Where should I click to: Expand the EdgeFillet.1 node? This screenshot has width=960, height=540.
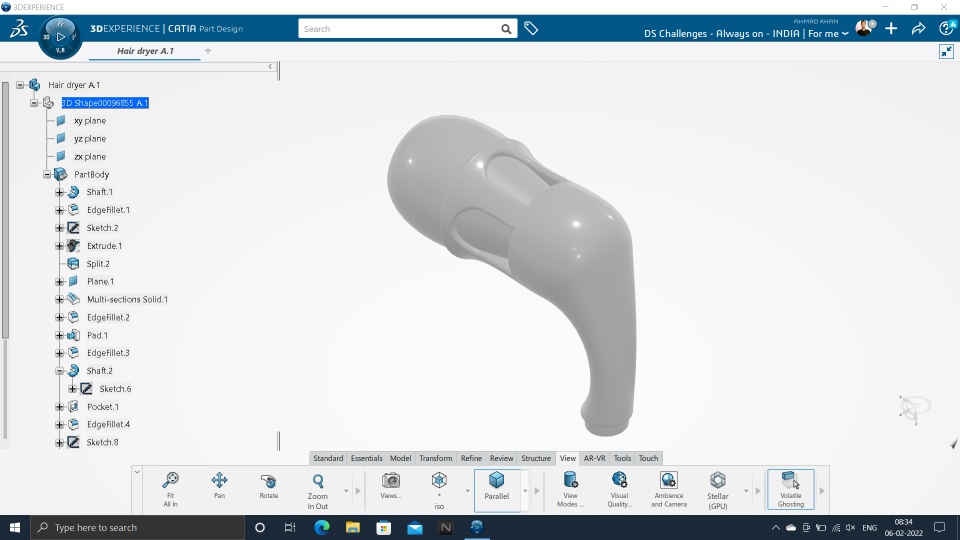point(59,210)
